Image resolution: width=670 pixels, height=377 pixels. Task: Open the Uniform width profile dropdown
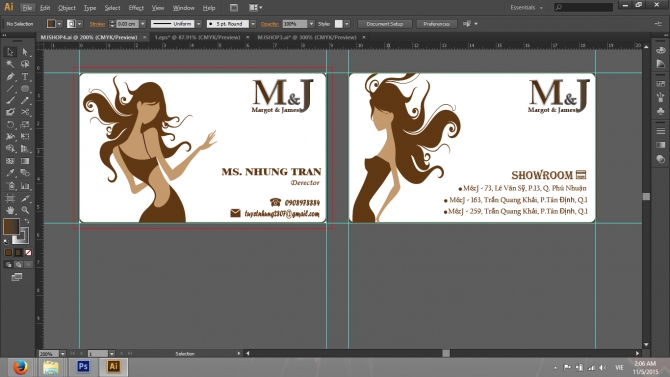tap(198, 24)
